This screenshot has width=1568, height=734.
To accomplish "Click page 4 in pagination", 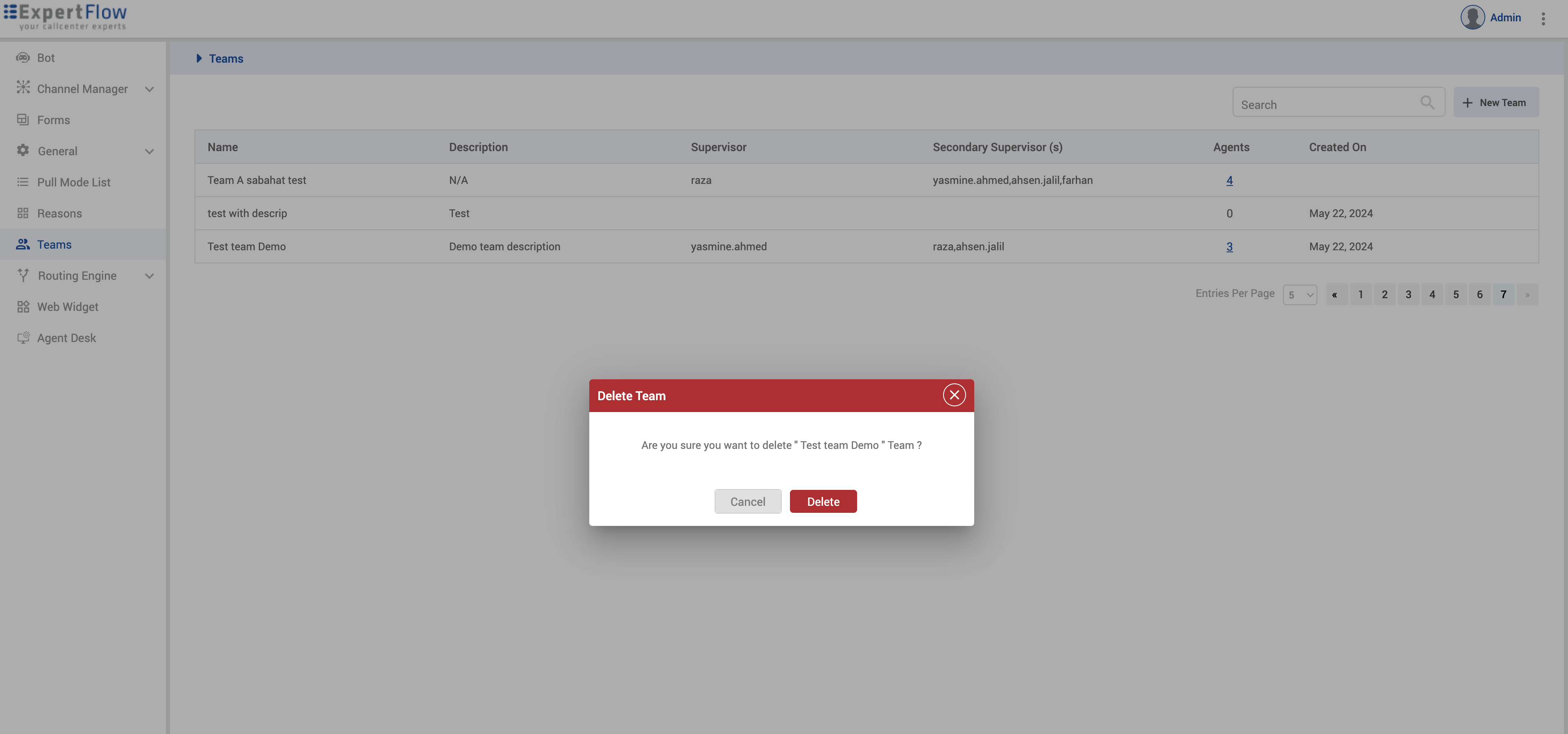I will point(1432,293).
